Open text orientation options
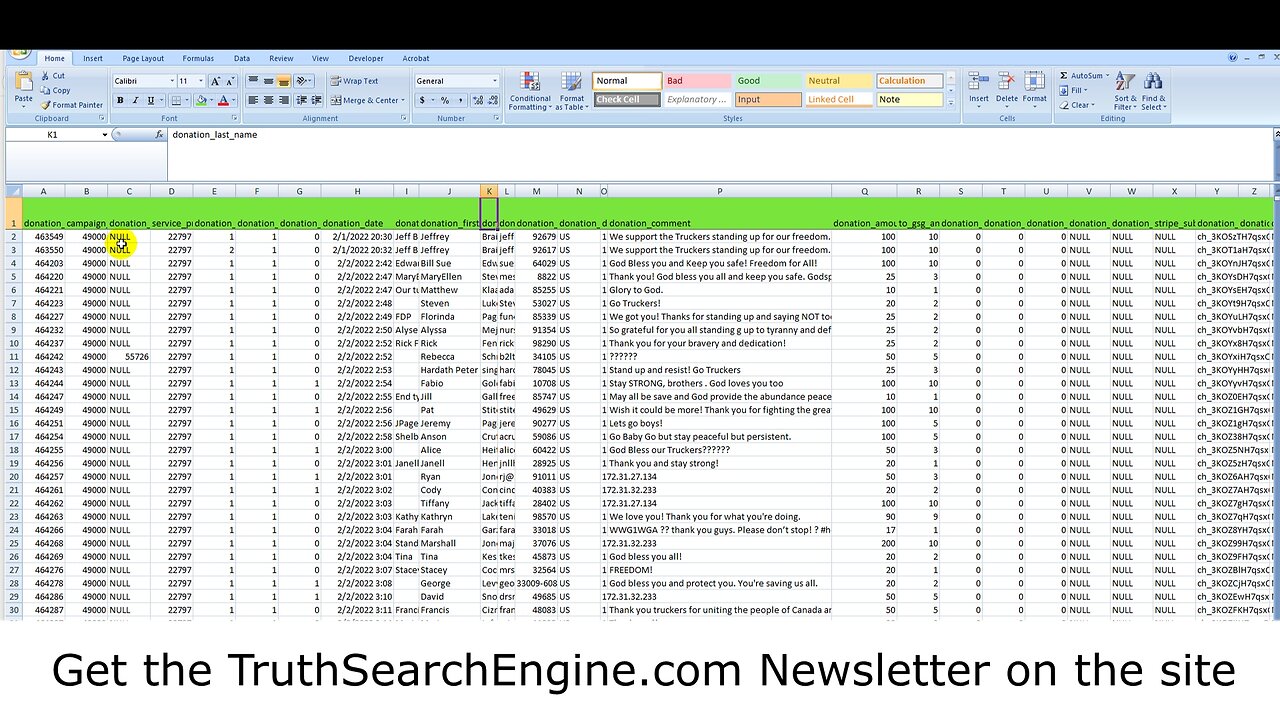Screen dimensions: 1280x720 coord(305,81)
